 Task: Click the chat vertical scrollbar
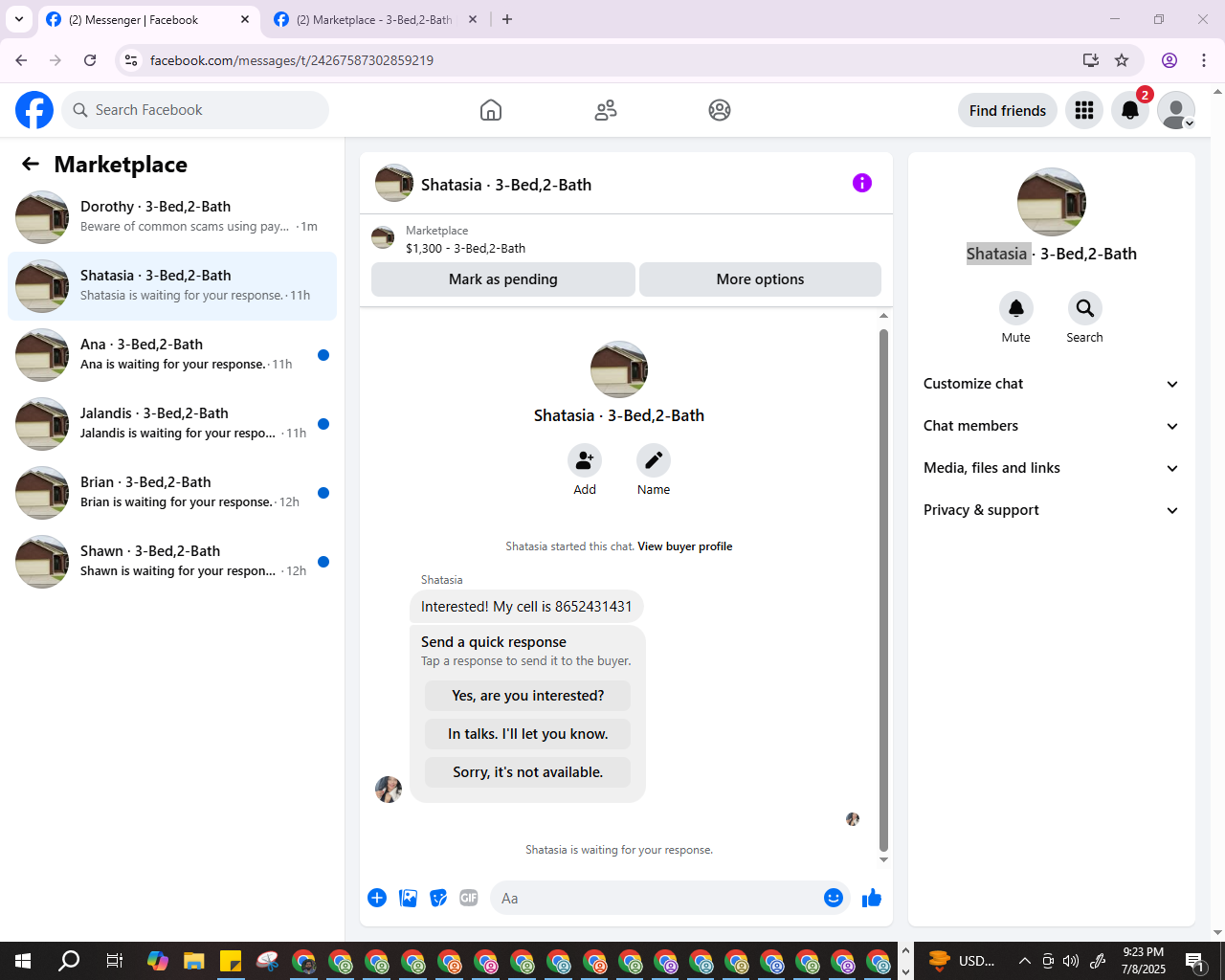(x=883, y=589)
